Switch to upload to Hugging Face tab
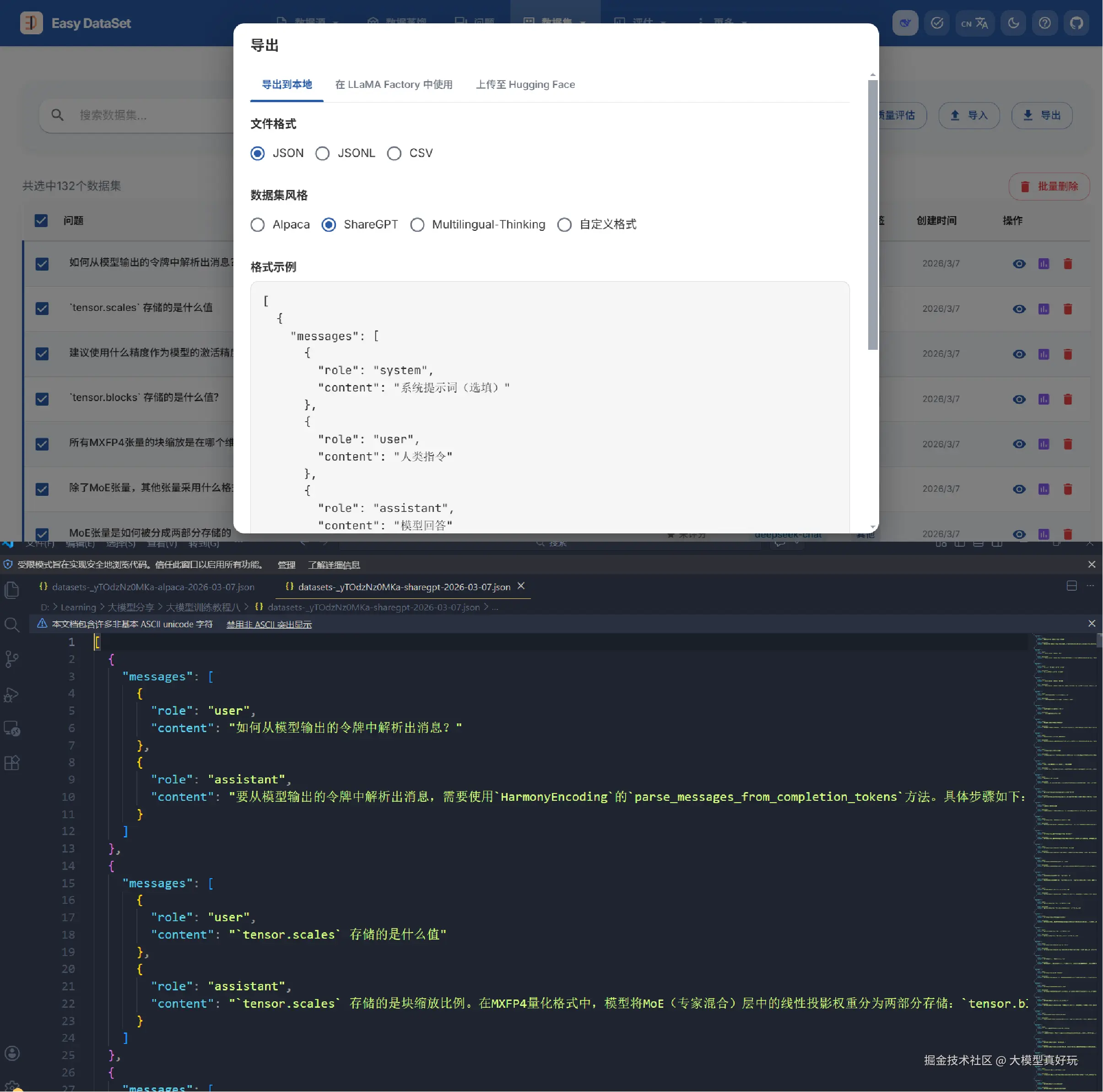The width and height of the screenshot is (1103, 1092). 525,85
